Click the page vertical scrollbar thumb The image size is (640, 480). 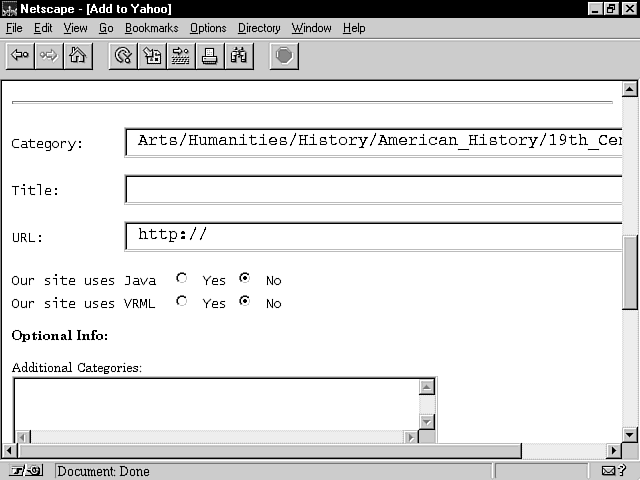pos(630,273)
